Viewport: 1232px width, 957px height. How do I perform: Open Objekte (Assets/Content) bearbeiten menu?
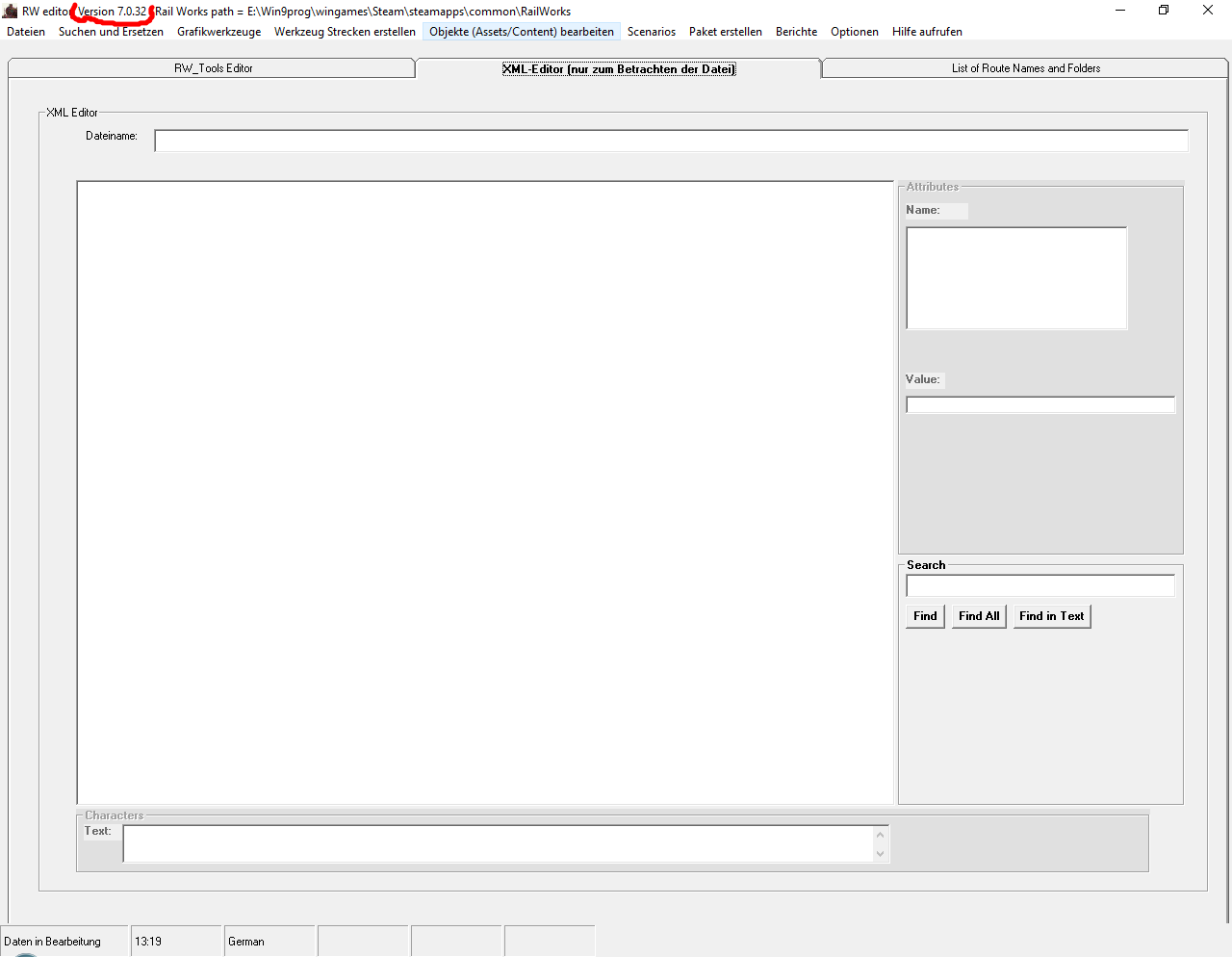[x=522, y=32]
